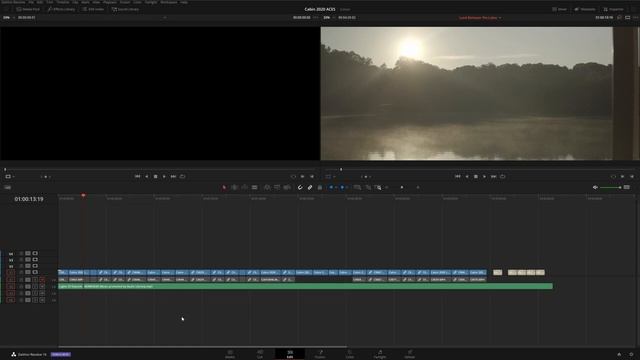Toggle loop playback in timeline viewer

point(503,177)
